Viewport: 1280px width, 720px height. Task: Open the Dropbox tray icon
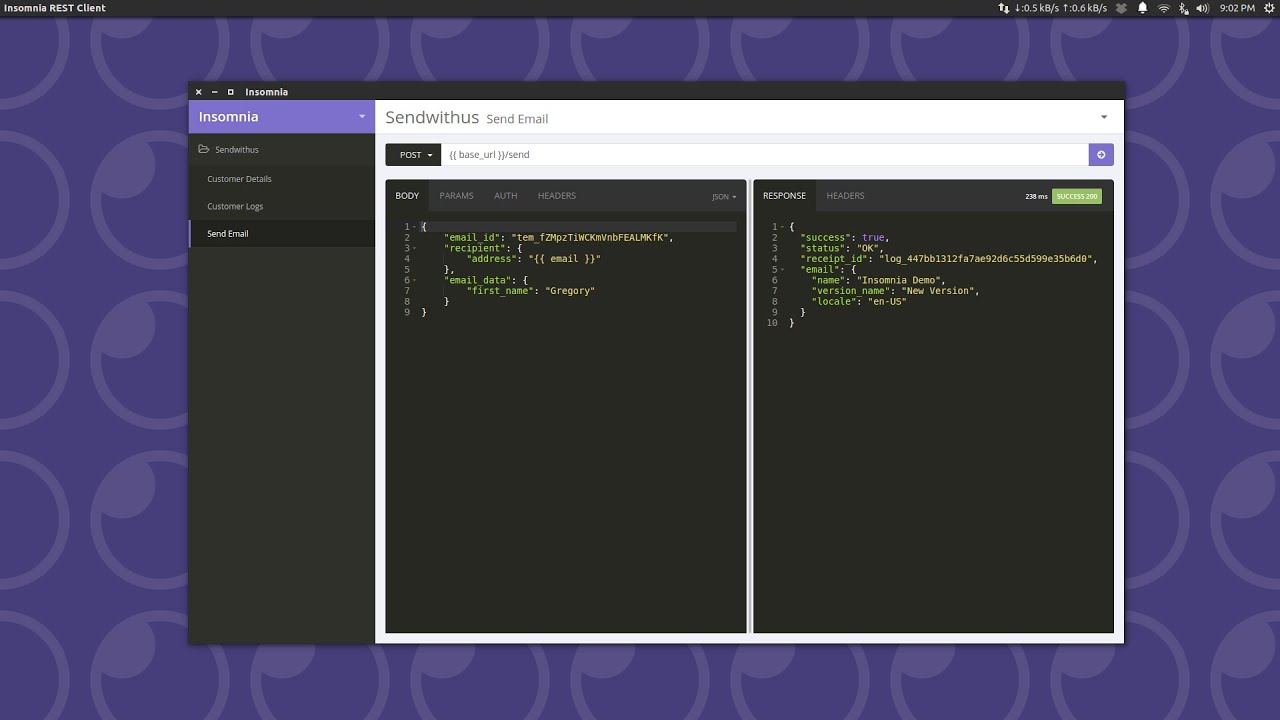[x=1122, y=8]
